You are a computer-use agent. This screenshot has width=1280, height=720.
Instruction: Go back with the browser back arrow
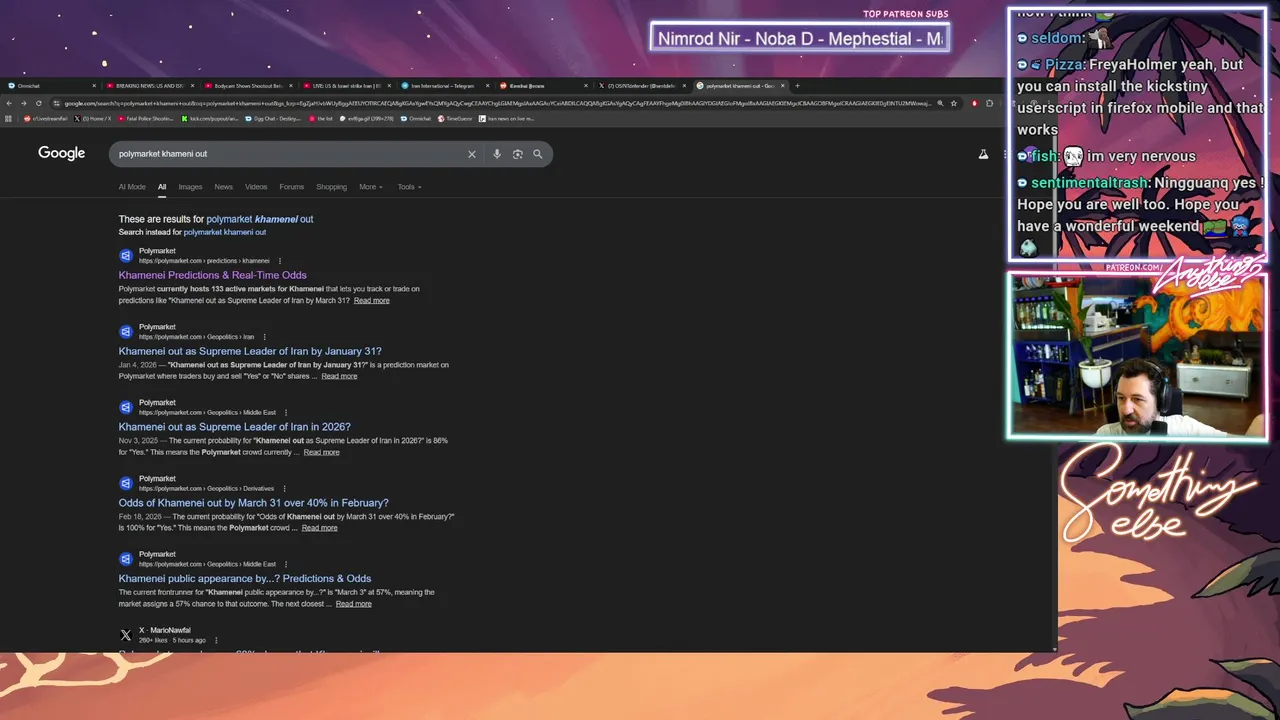pos(9,103)
